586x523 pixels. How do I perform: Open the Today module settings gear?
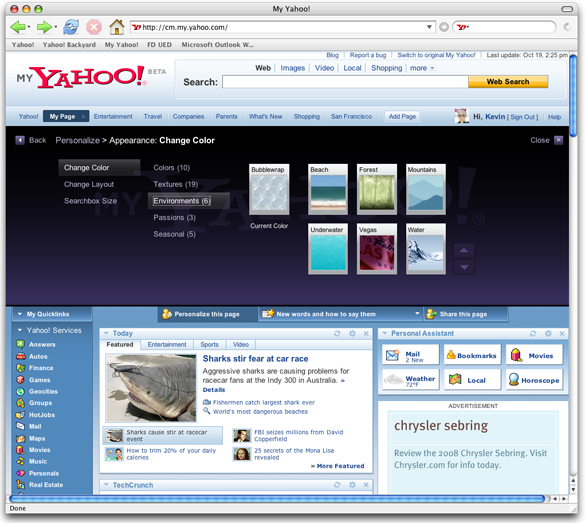coord(352,333)
